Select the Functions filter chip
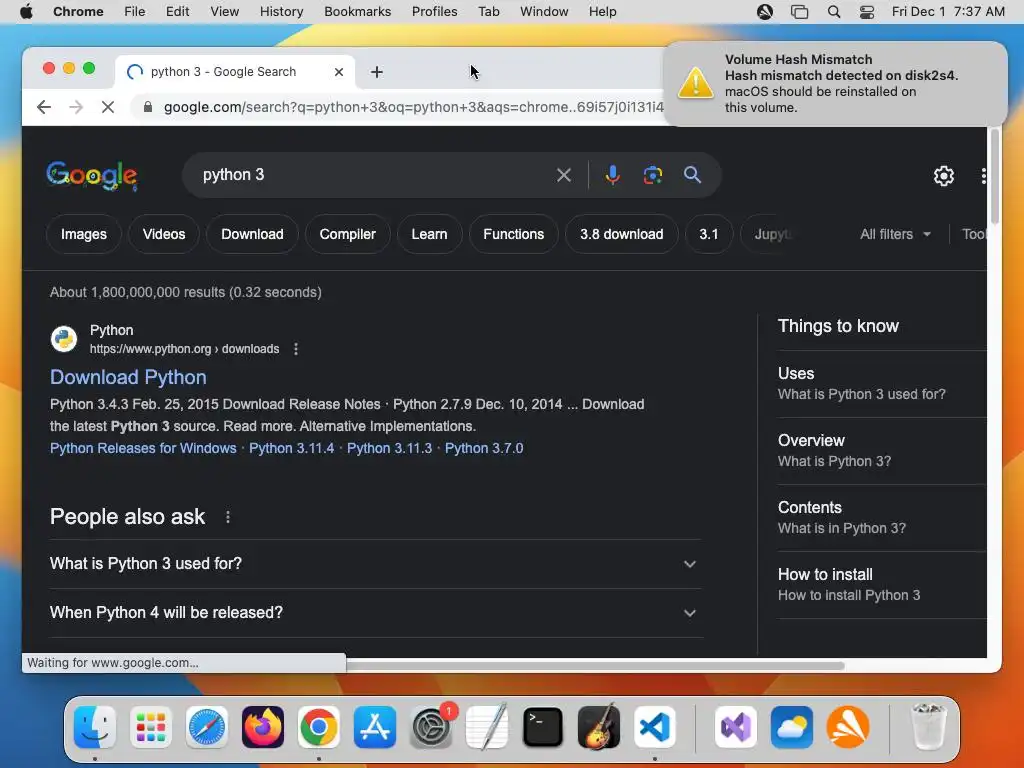Viewport: 1024px width, 768px height. [x=513, y=234]
